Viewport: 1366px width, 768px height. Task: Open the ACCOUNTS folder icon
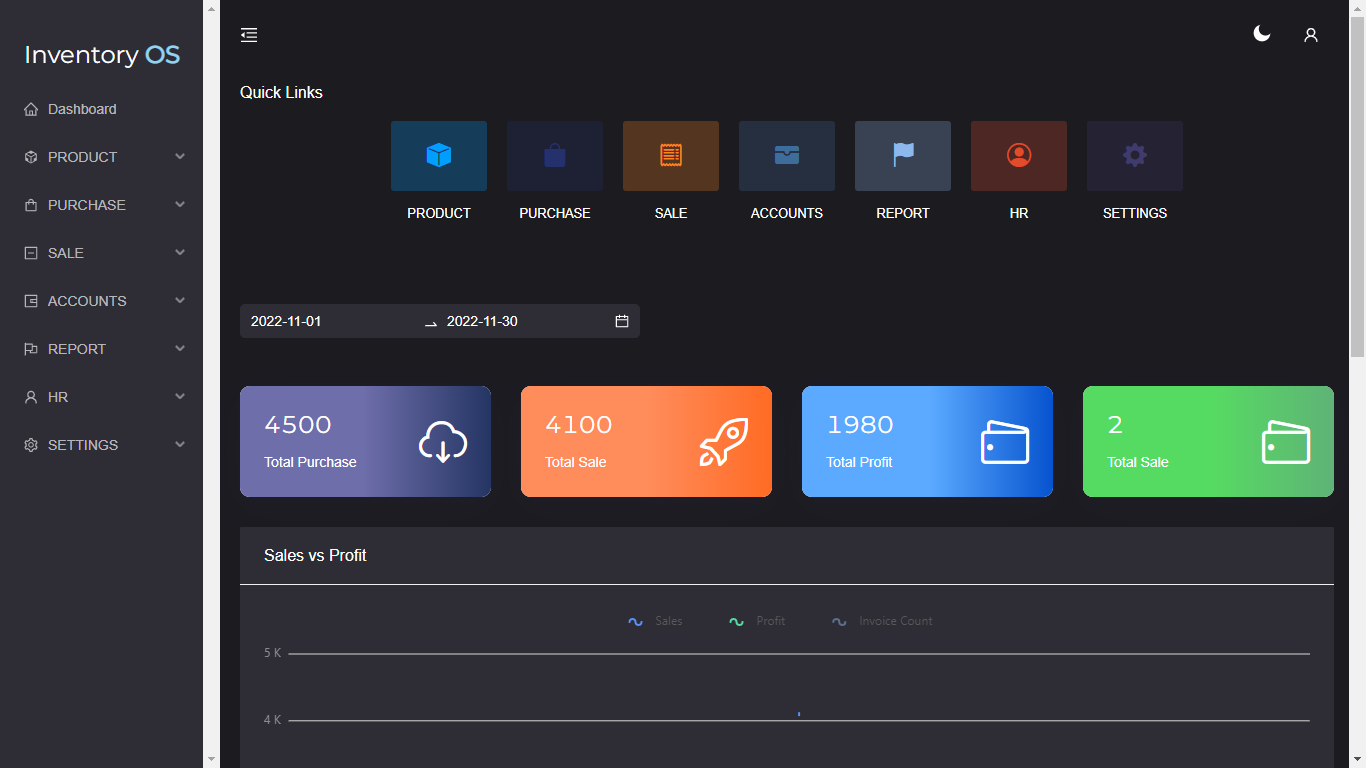(786, 155)
